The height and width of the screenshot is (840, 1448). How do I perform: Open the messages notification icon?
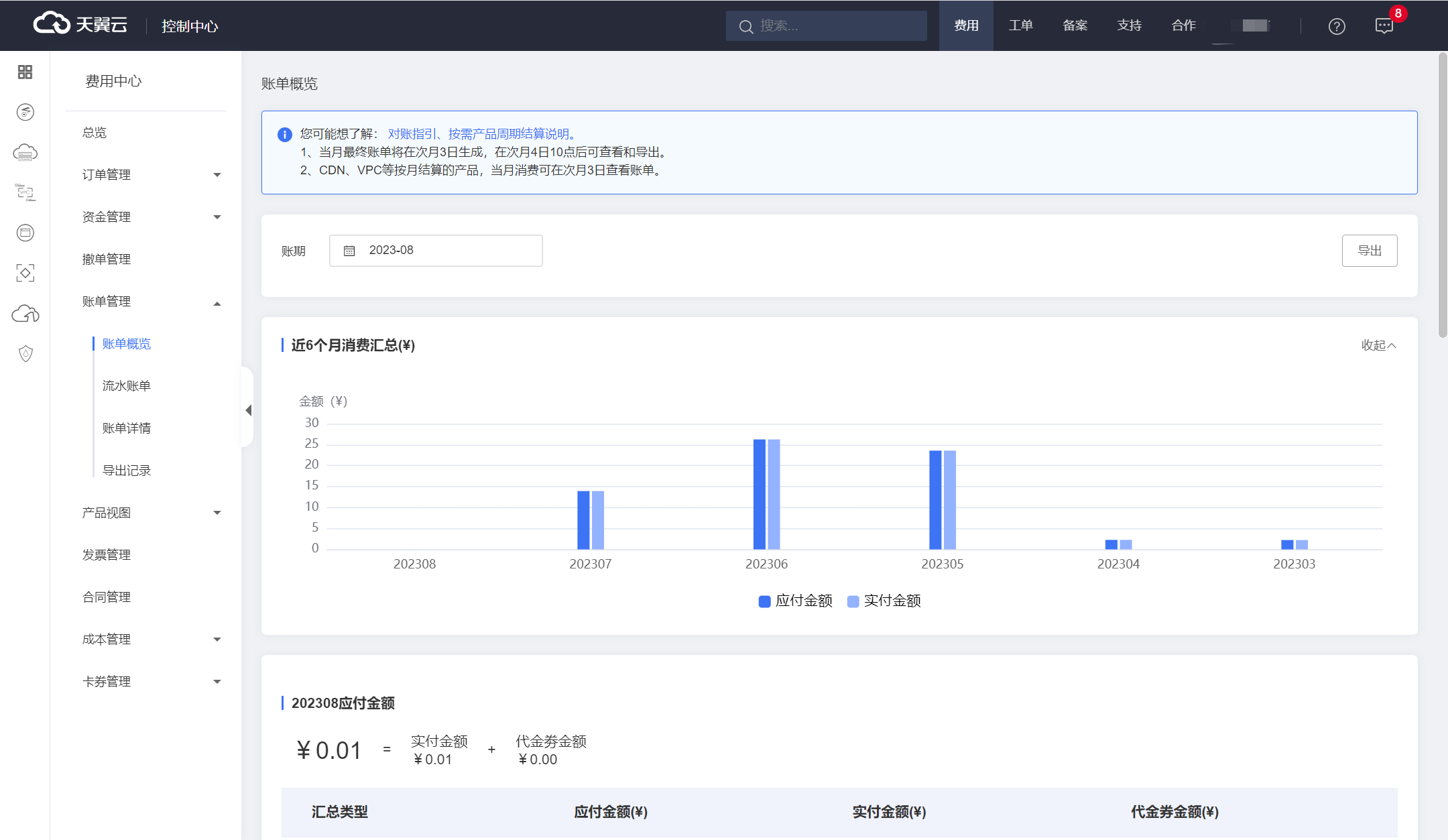pos(1384,26)
